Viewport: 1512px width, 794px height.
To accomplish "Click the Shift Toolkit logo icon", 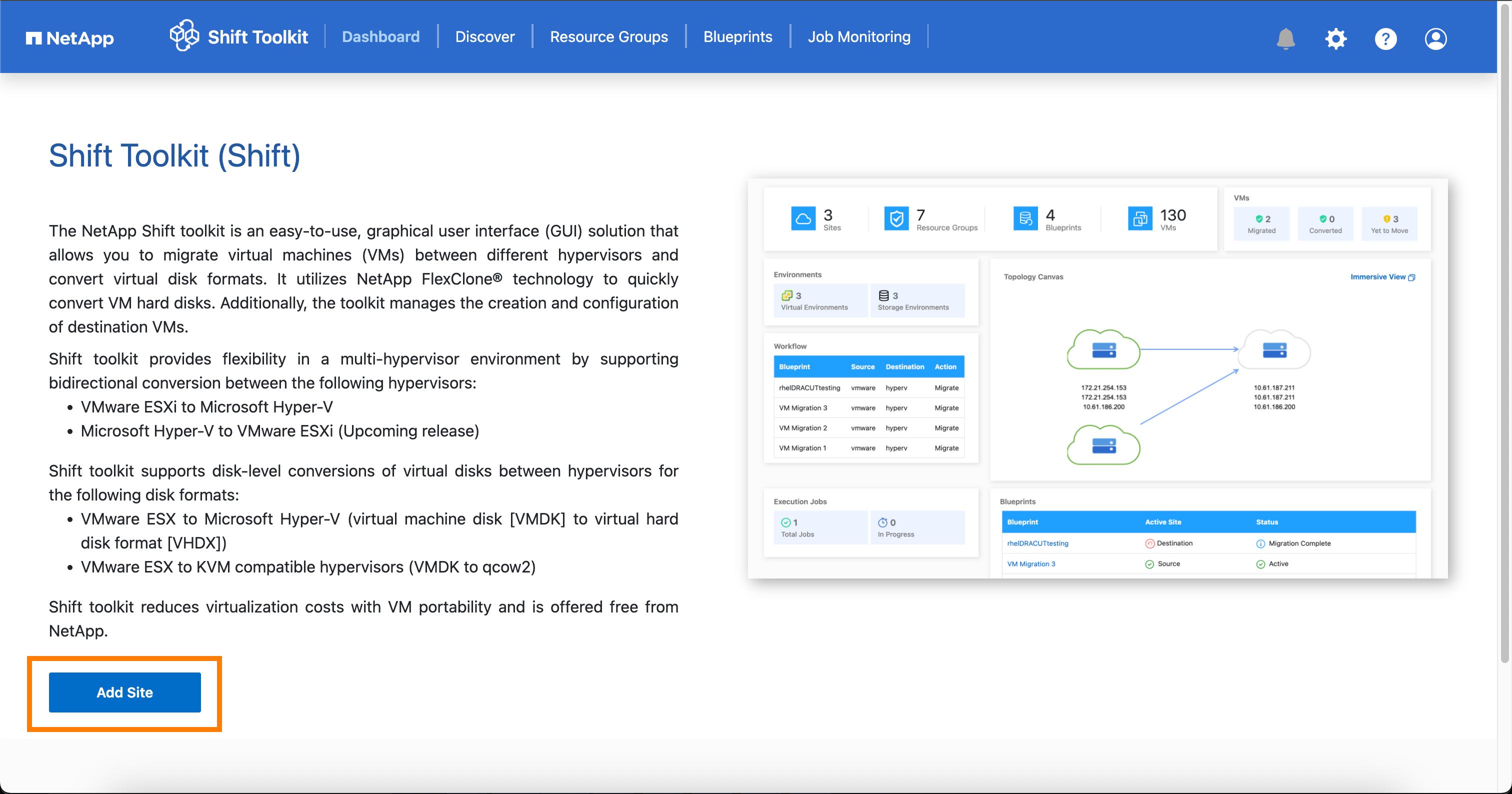I will (x=184, y=36).
